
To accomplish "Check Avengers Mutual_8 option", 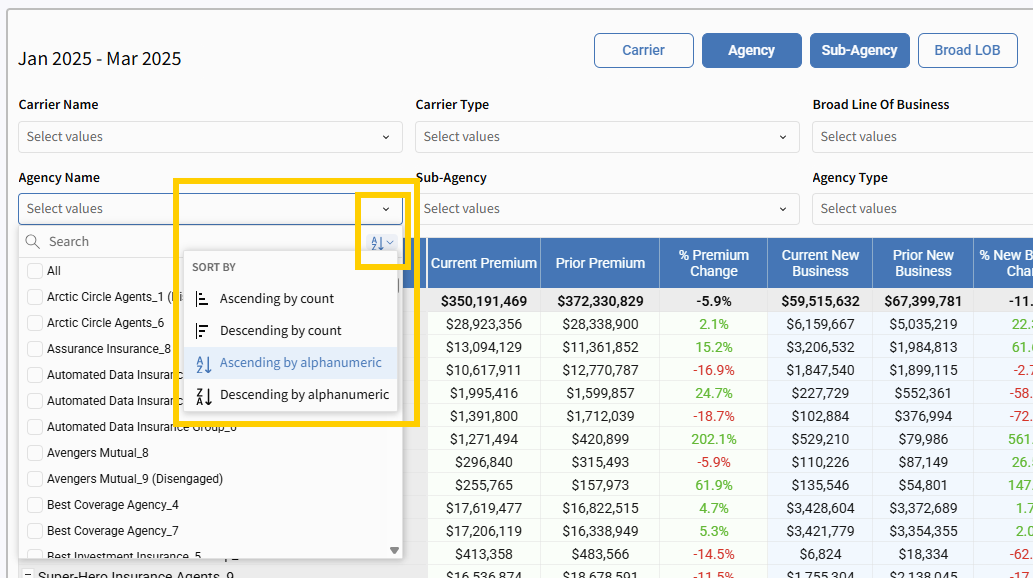I will (35, 453).
